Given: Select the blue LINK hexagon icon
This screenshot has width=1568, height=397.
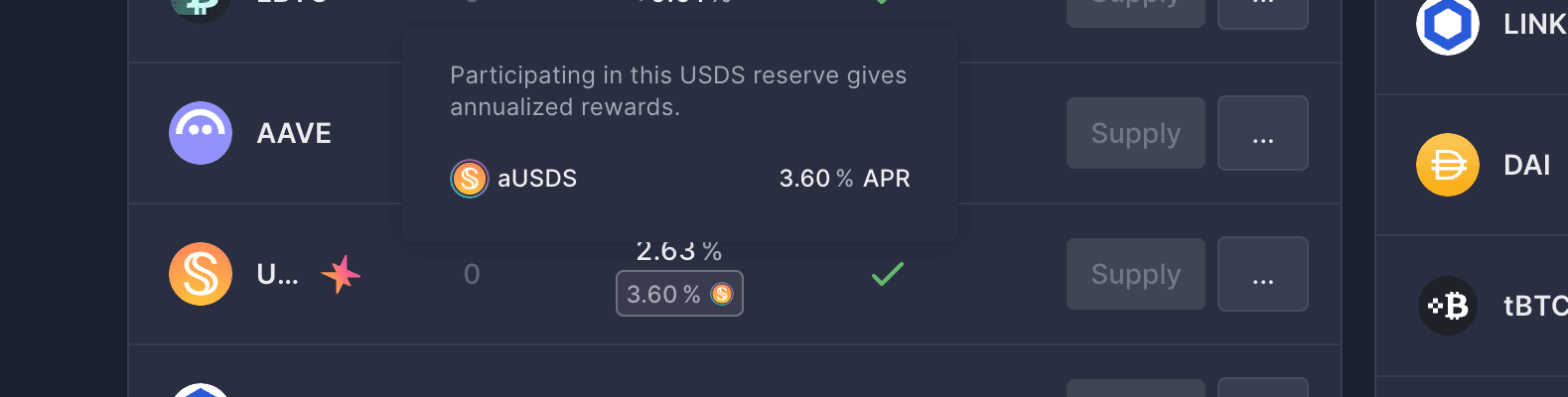Looking at the screenshot, I should pos(1448,24).
